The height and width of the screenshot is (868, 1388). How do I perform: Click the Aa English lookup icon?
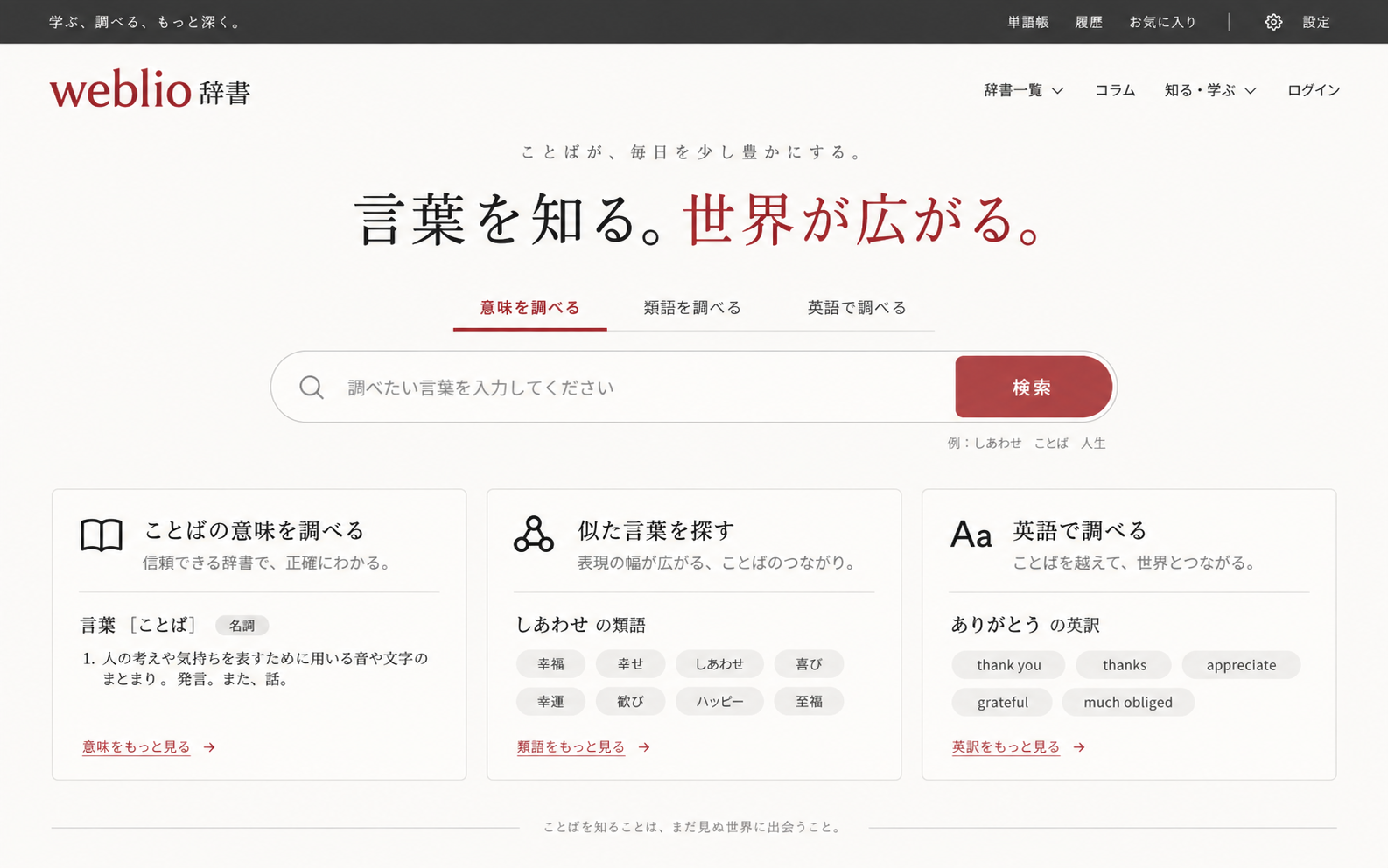point(971,534)
